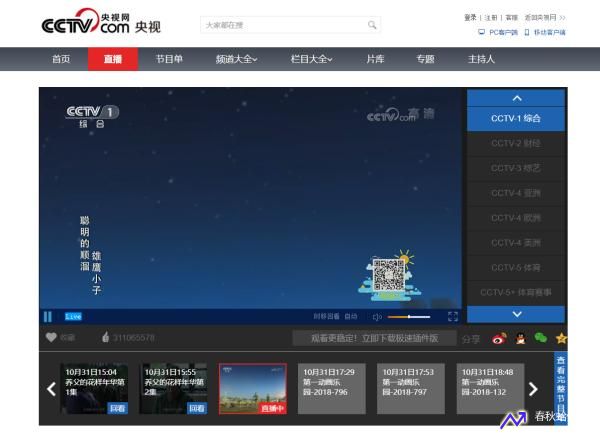
Task: Like with the thumbs-up icon
Action: tap(106, 337)
